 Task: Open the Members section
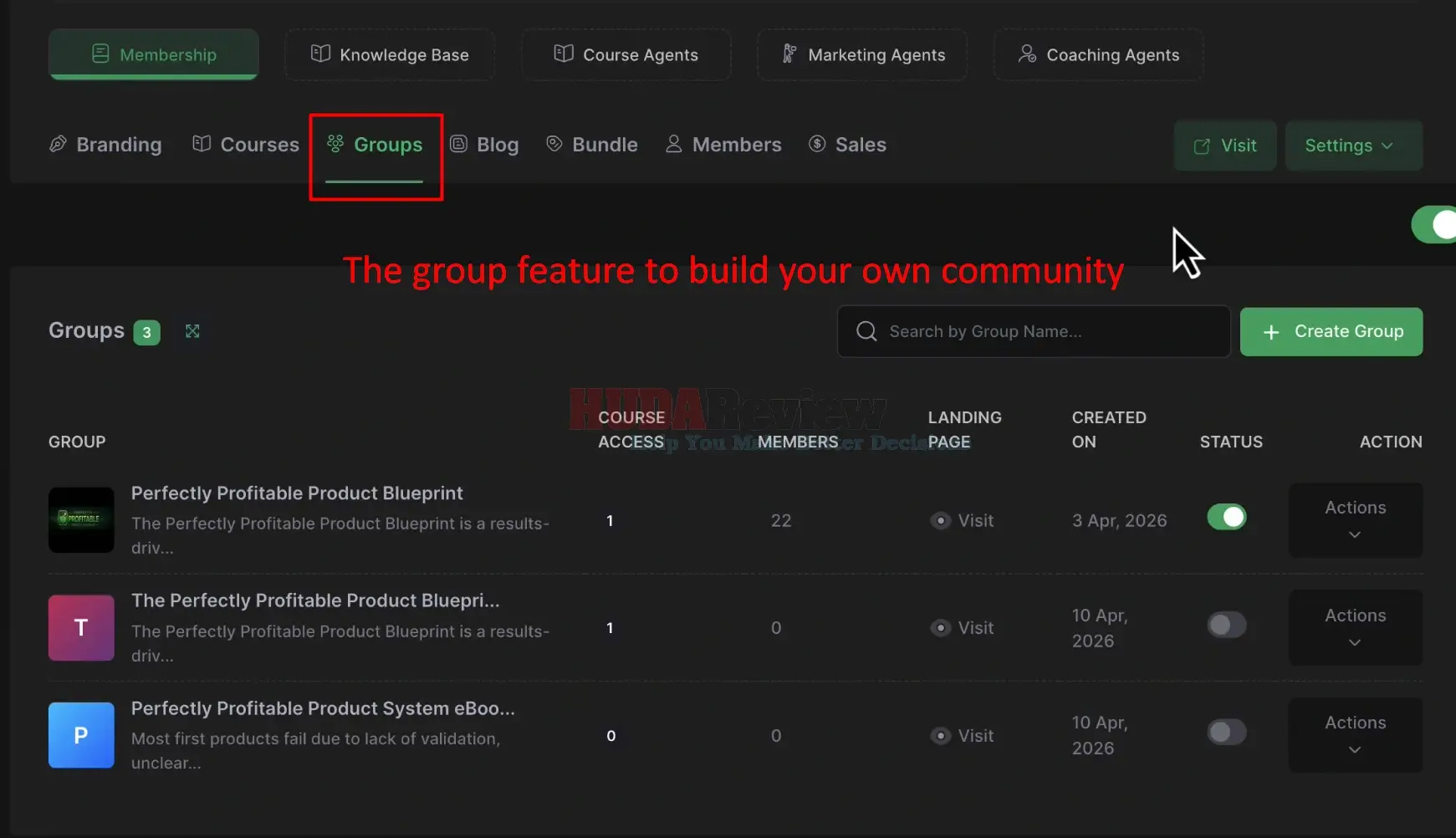723,145
